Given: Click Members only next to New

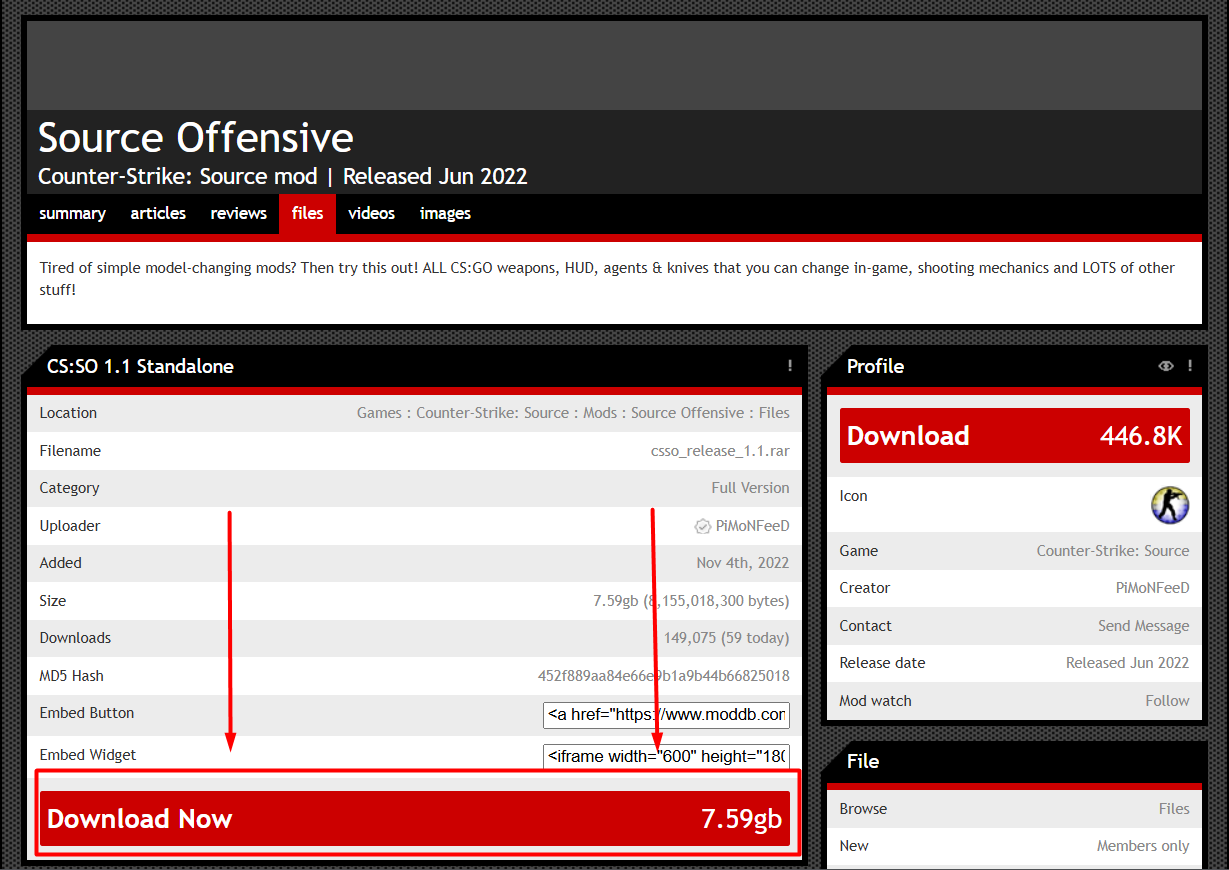Looking at the screenshot, I should click(x=1143, y=846).
